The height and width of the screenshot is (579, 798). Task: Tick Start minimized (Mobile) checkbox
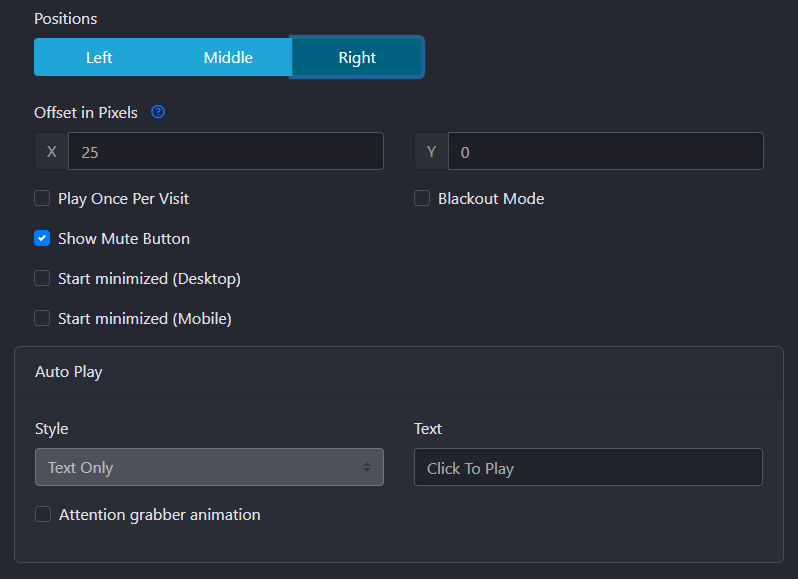click(42, 319)
